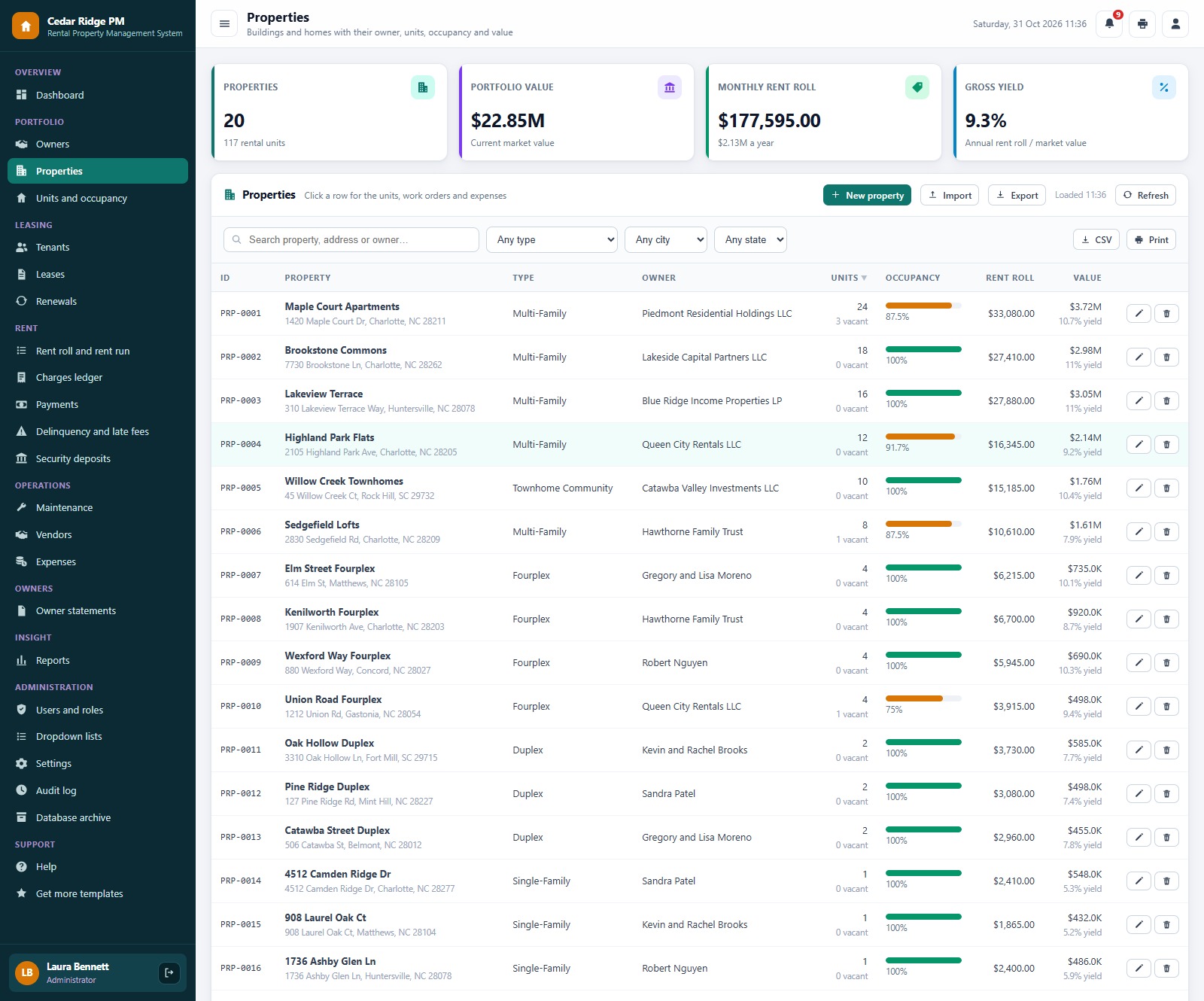Click the Print button above the table
1204x1001 pixels.
[1151, 240]
